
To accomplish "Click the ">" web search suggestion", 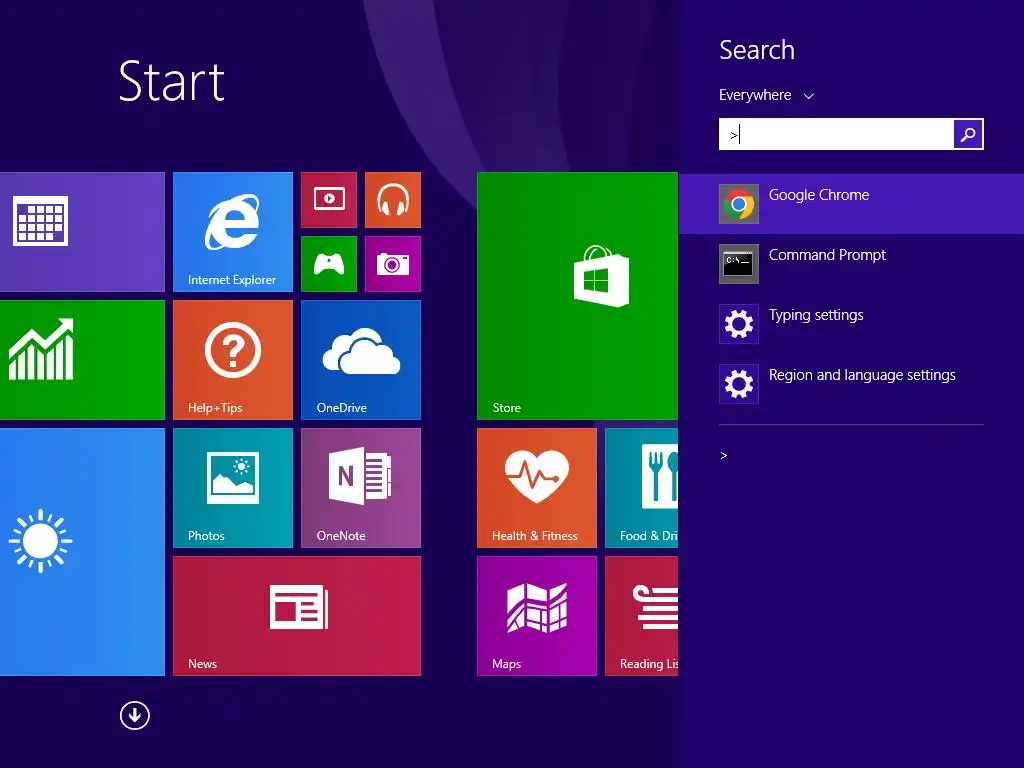I will pos(724,455).
